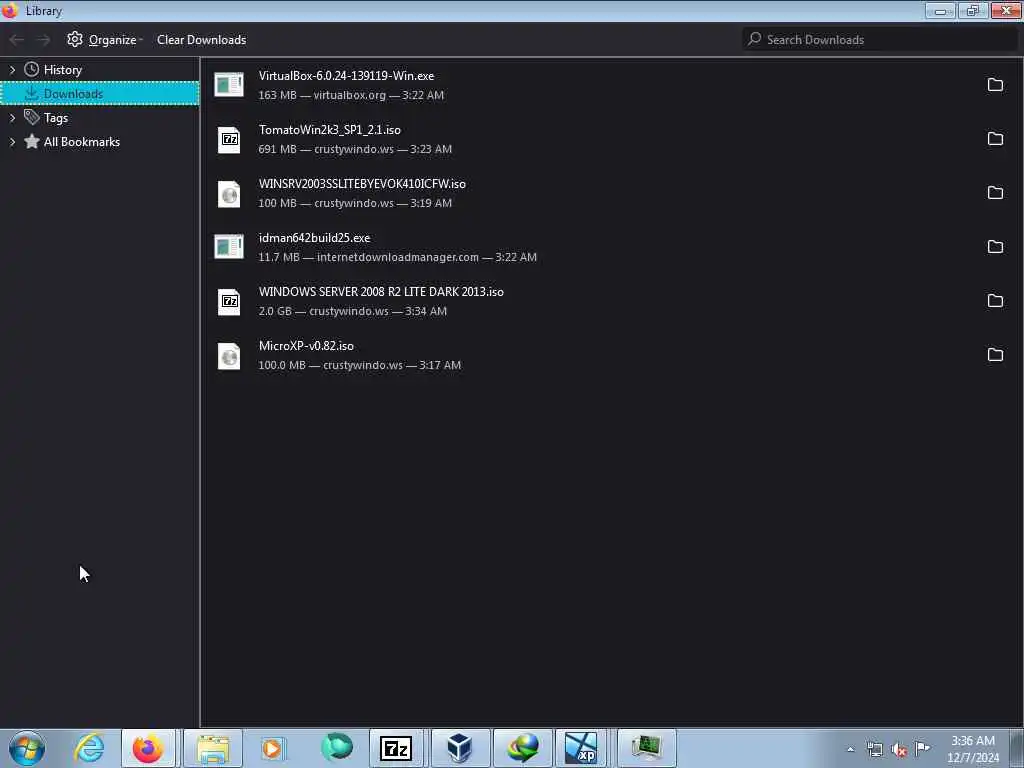Click the History clock icon
Screen dimensions: 1024x768
pyautogui.click(x=31, y=69)
